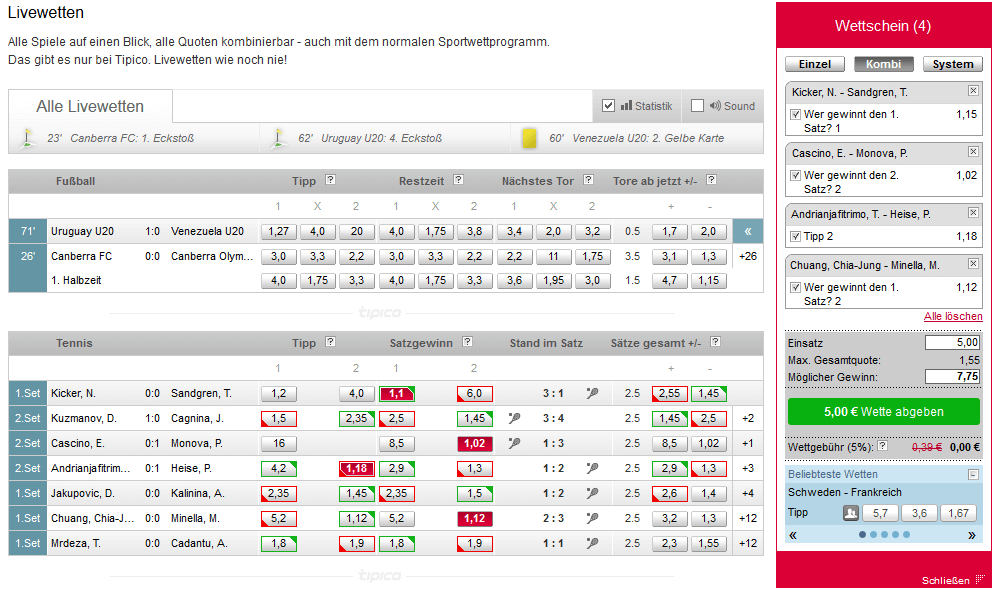Click the Sound speaker icon
This screenshot has height=592, width=994.
(x=715, y=105)
